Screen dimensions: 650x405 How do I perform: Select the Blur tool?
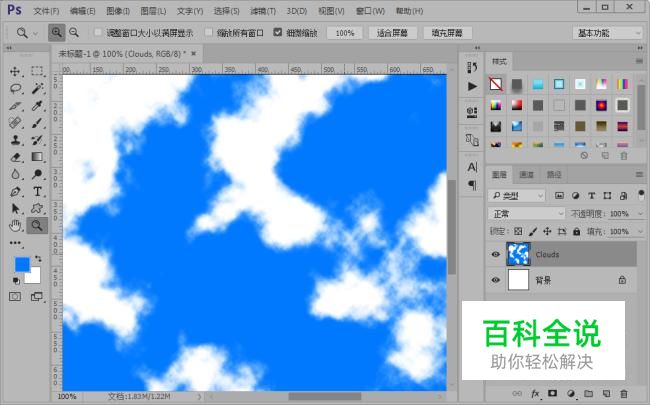tap(15, 174)
